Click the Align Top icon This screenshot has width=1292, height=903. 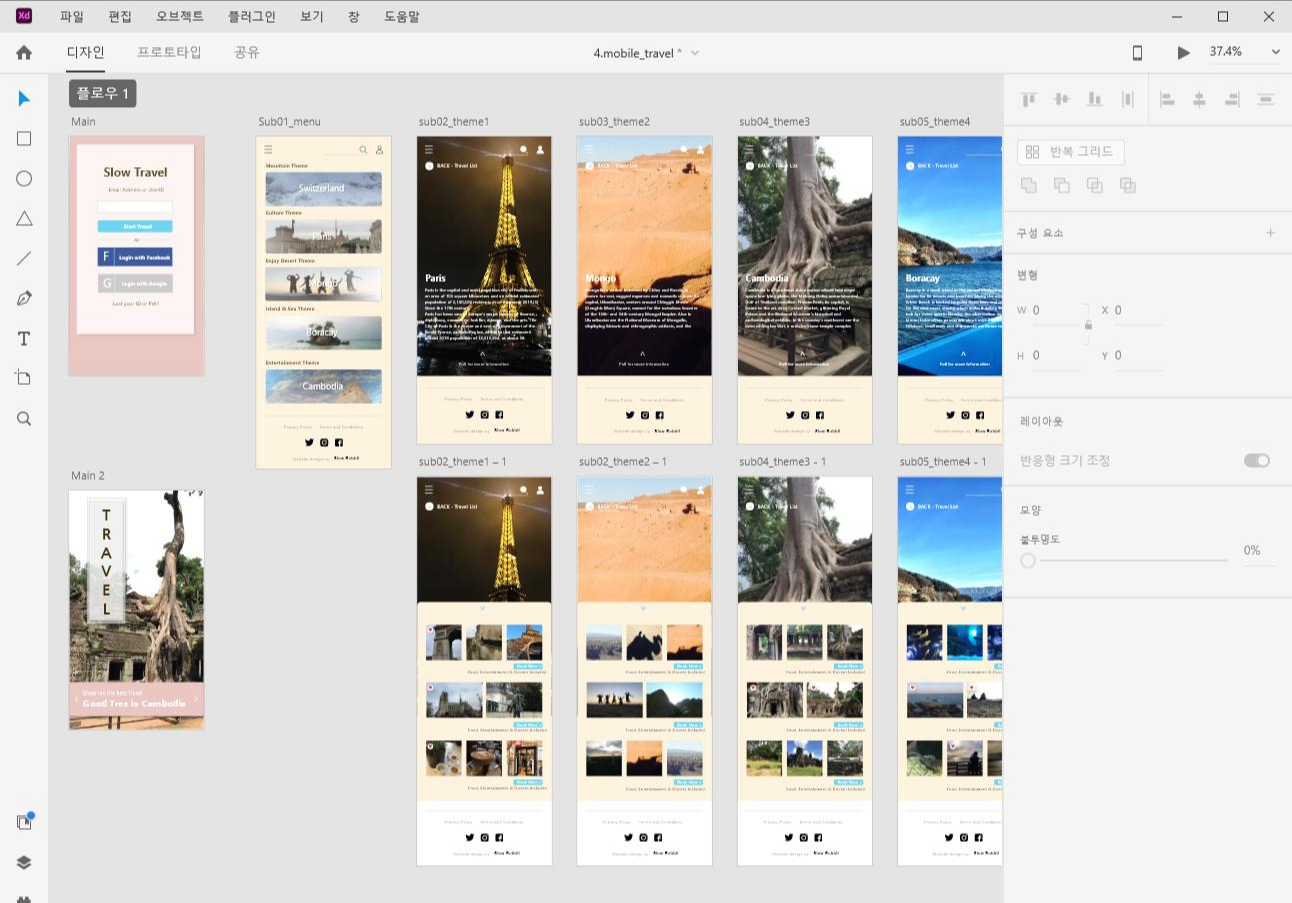[x=1028, y=99]
